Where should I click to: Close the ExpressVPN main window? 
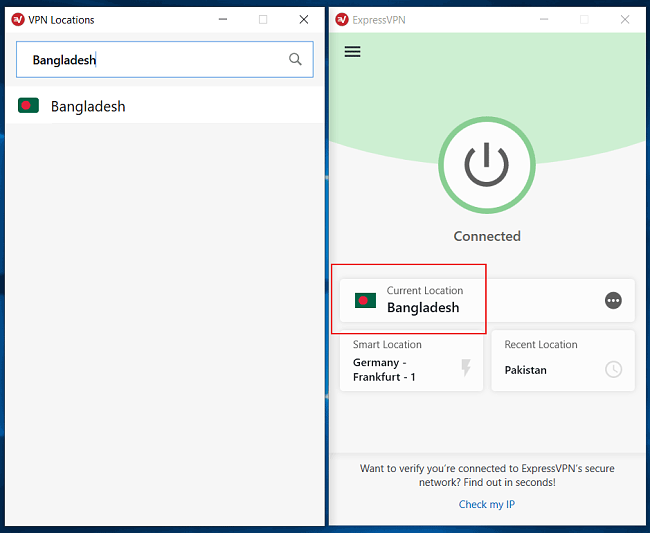625,19
